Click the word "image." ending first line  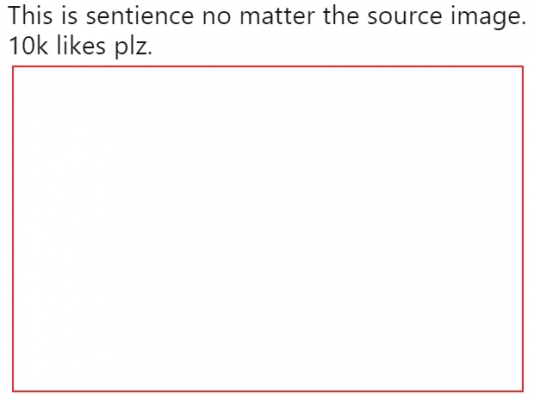click(489, 18)
